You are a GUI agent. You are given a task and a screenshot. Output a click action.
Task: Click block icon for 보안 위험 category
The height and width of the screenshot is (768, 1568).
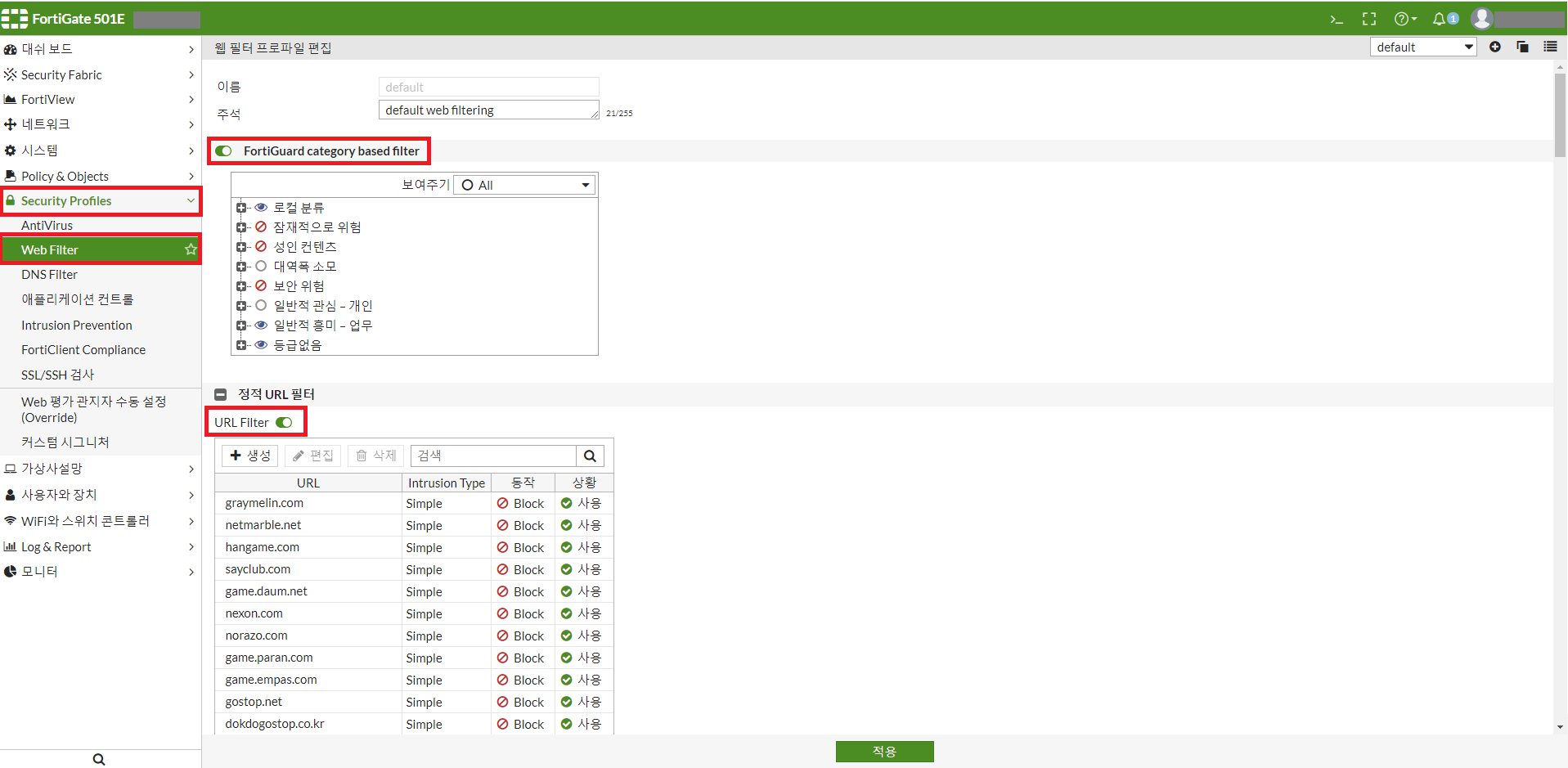coord(261,285)
